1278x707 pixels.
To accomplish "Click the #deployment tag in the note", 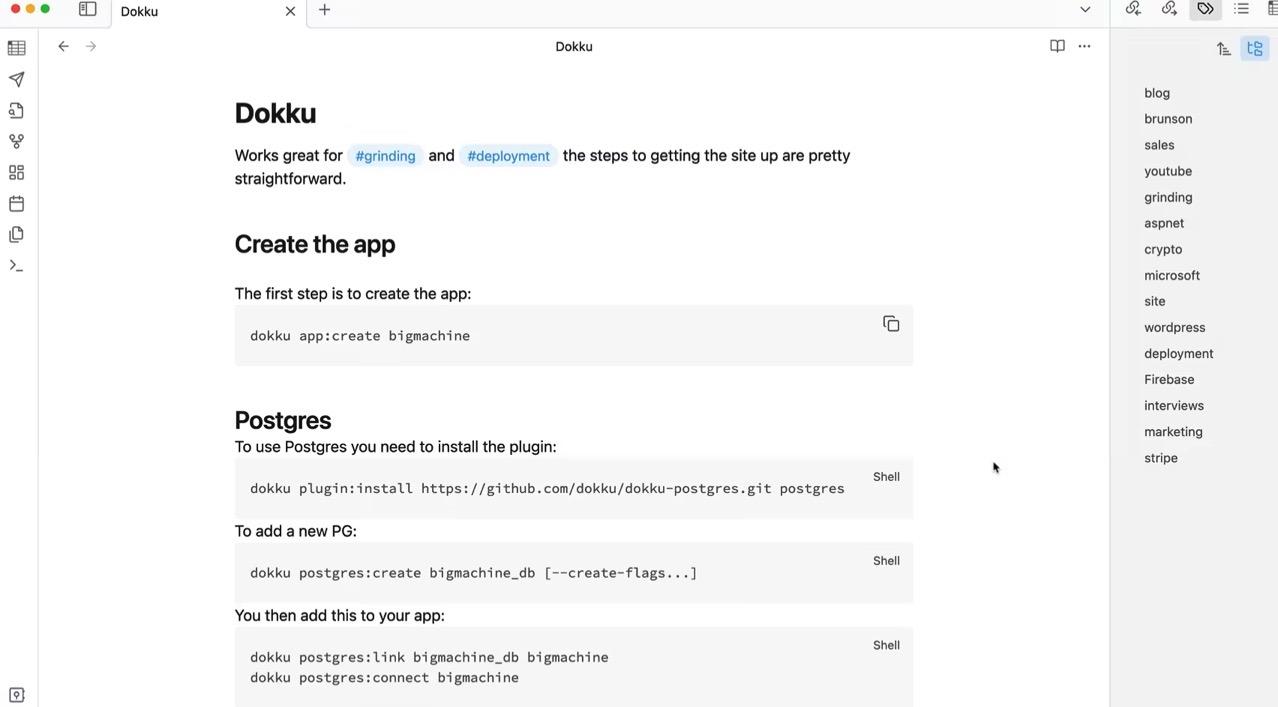I will 508,156.
